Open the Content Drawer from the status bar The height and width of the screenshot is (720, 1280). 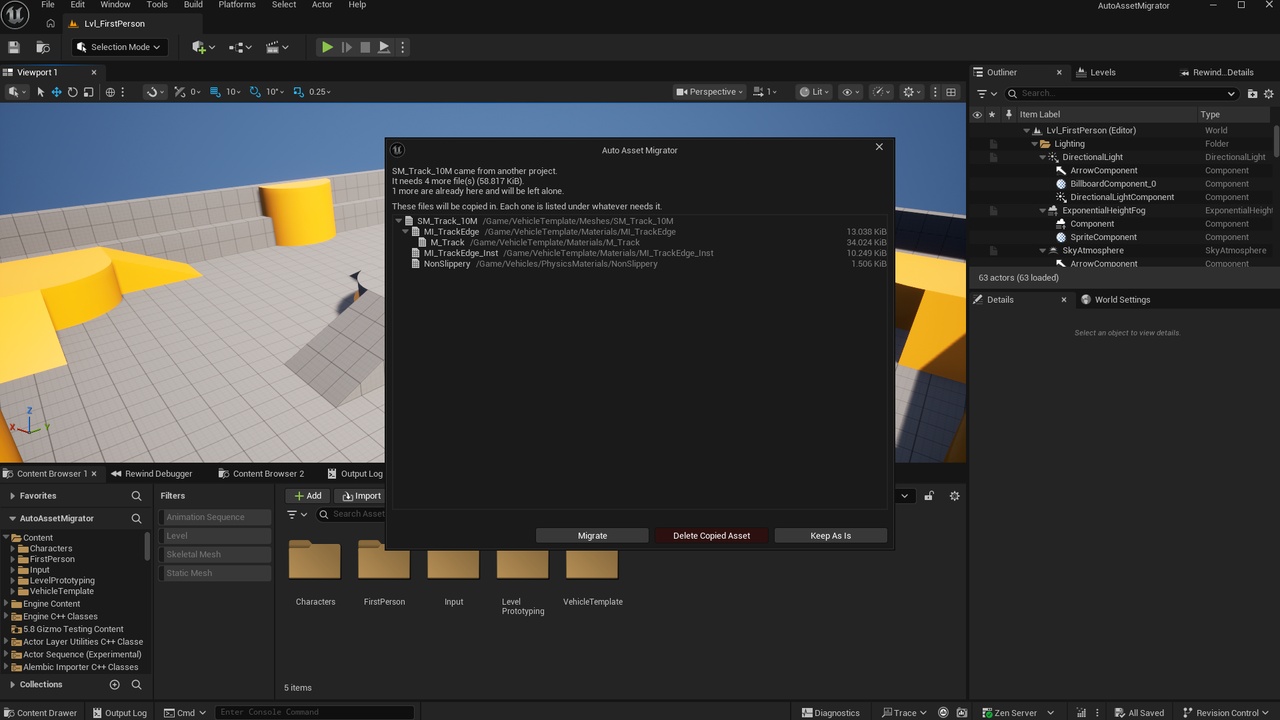(x=39, y=713)
